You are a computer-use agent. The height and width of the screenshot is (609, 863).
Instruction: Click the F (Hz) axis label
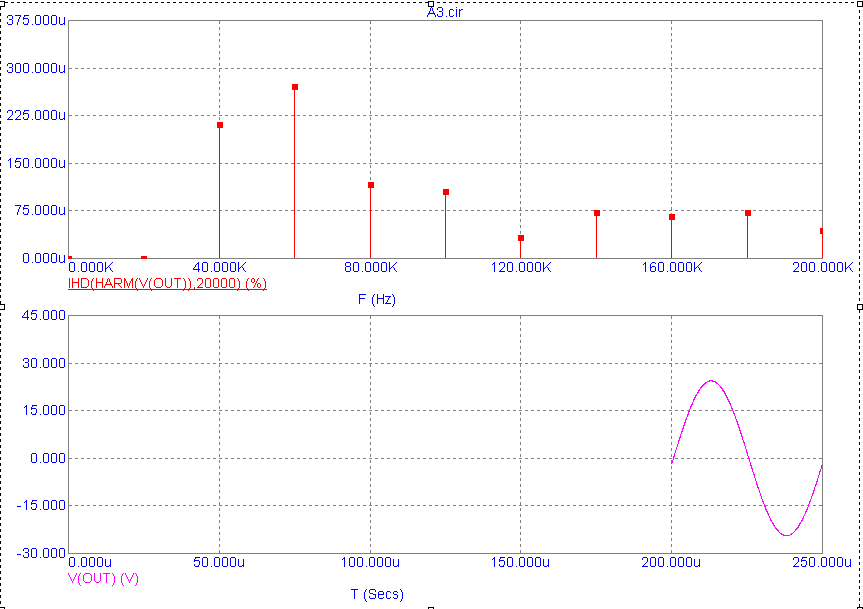click(x=376, y=299)
